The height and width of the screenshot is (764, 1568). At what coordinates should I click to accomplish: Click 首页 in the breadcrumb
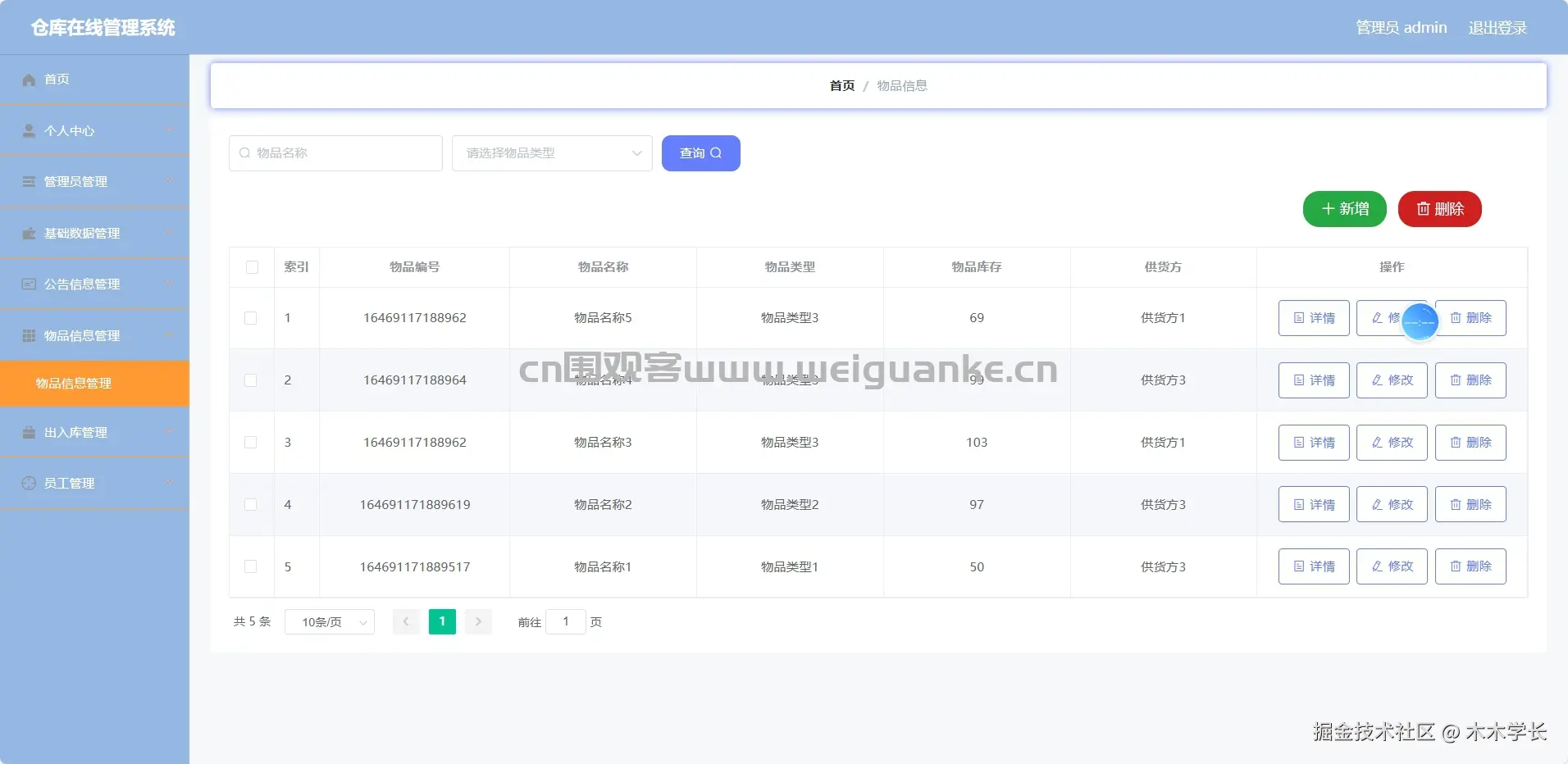tap(842, 86)
